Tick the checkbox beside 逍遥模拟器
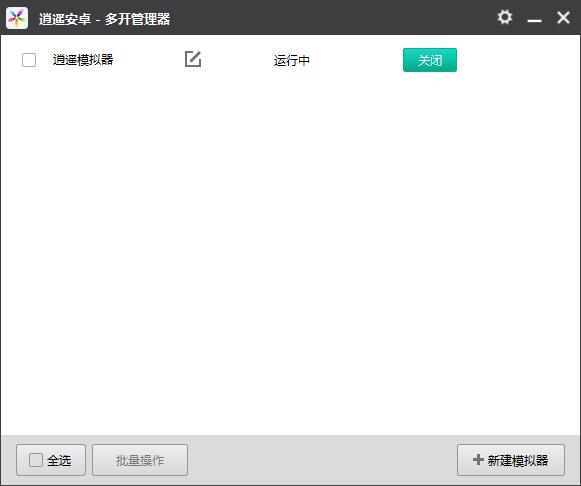The image size is (581, 486). pos(29,60)
